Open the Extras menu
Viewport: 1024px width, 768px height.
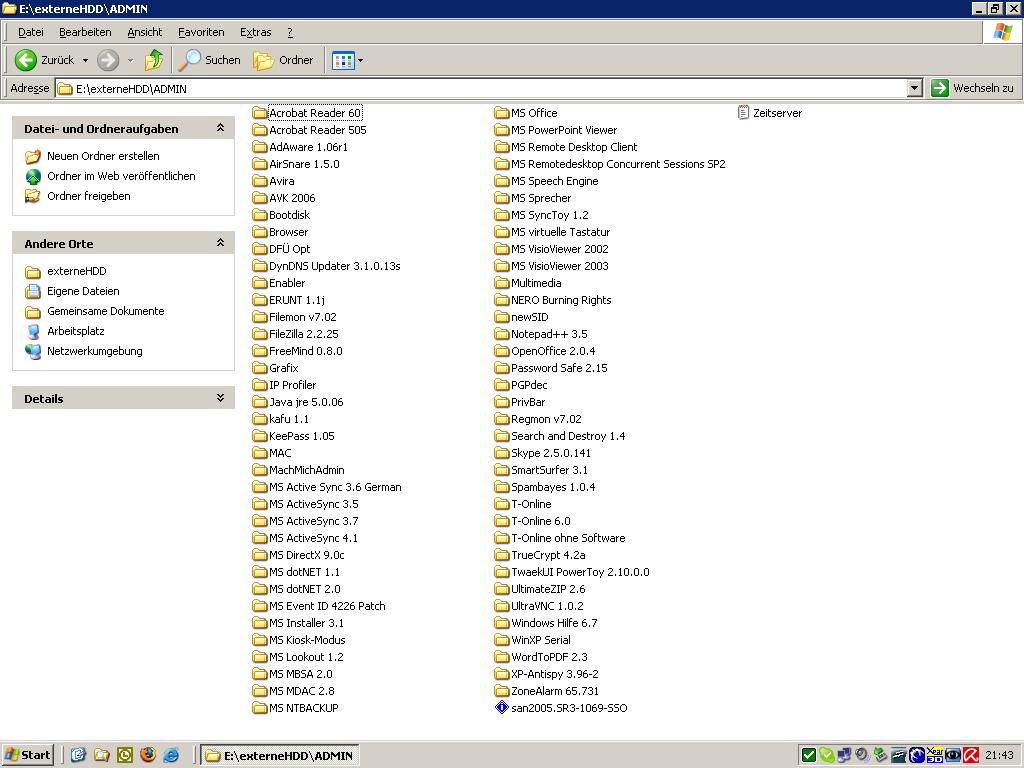(x=255, y=32)
